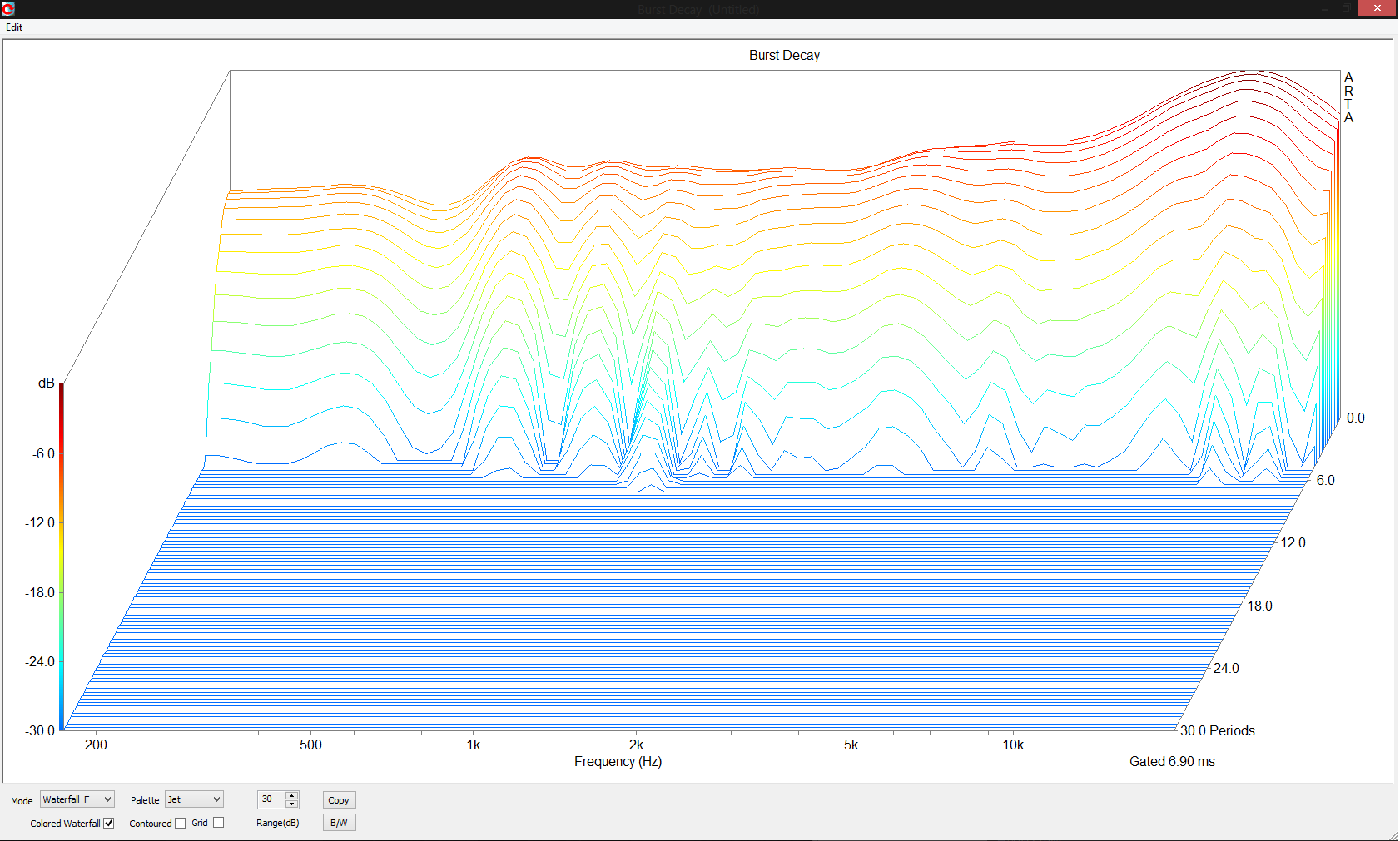Close the Burst Decay window
This screenshot has width=1400, height=841.
(x=1377, y=8)
